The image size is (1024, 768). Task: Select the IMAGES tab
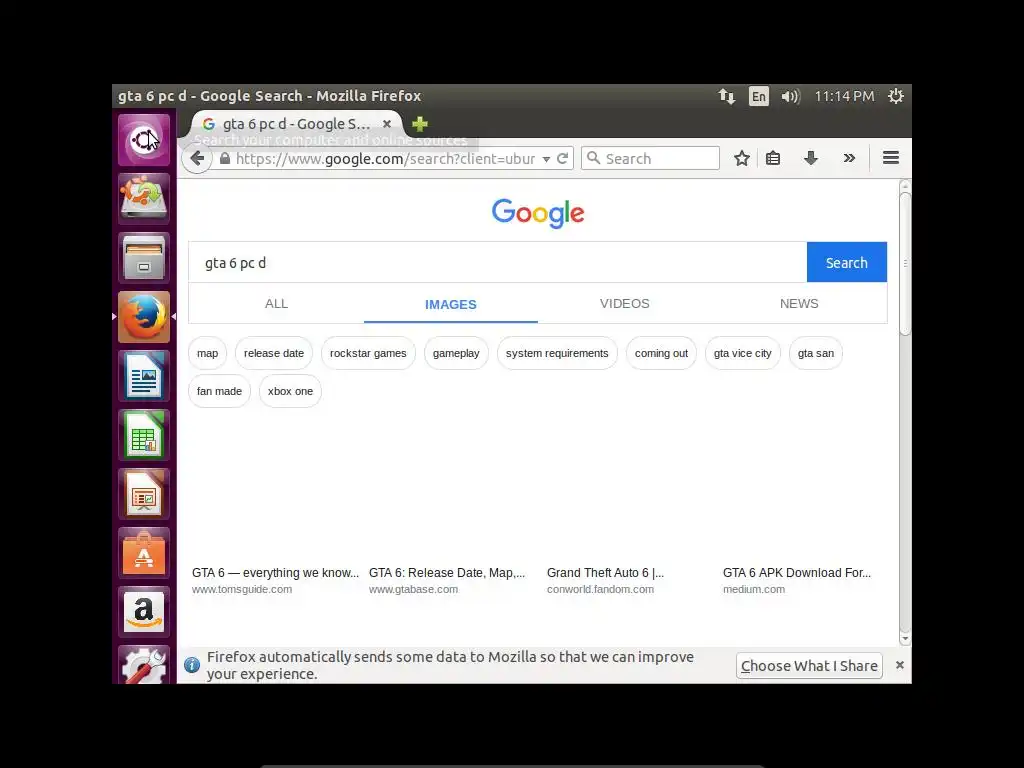(451, 304)
